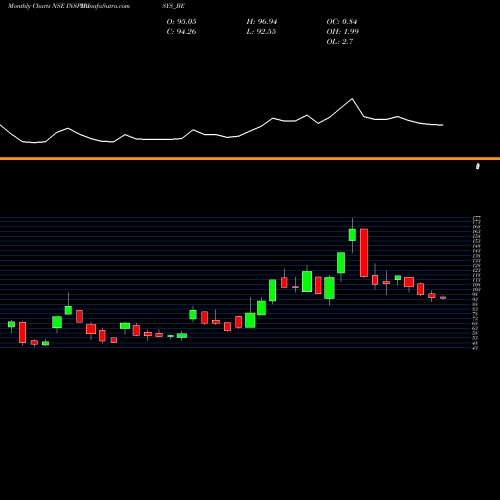Screen dimensions: 500x500
Task: Select the tallest red candlestick after the peak
Action: (364, 253)
